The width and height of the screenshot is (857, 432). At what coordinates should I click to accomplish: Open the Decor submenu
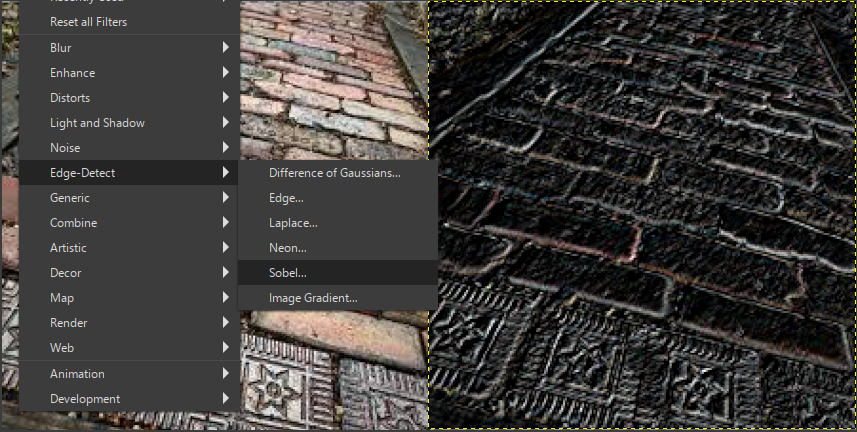point(65,273)
